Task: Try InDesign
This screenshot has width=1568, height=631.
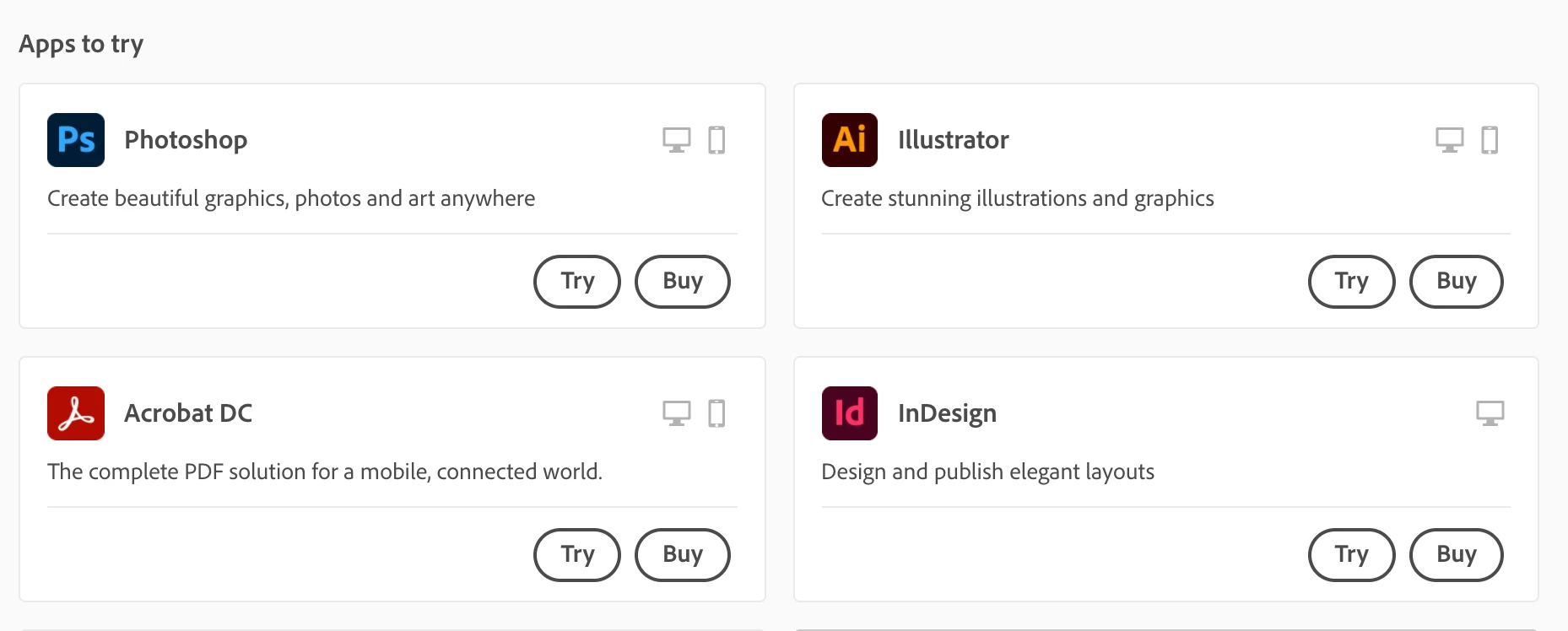Action: click(x=1352, y=555)
